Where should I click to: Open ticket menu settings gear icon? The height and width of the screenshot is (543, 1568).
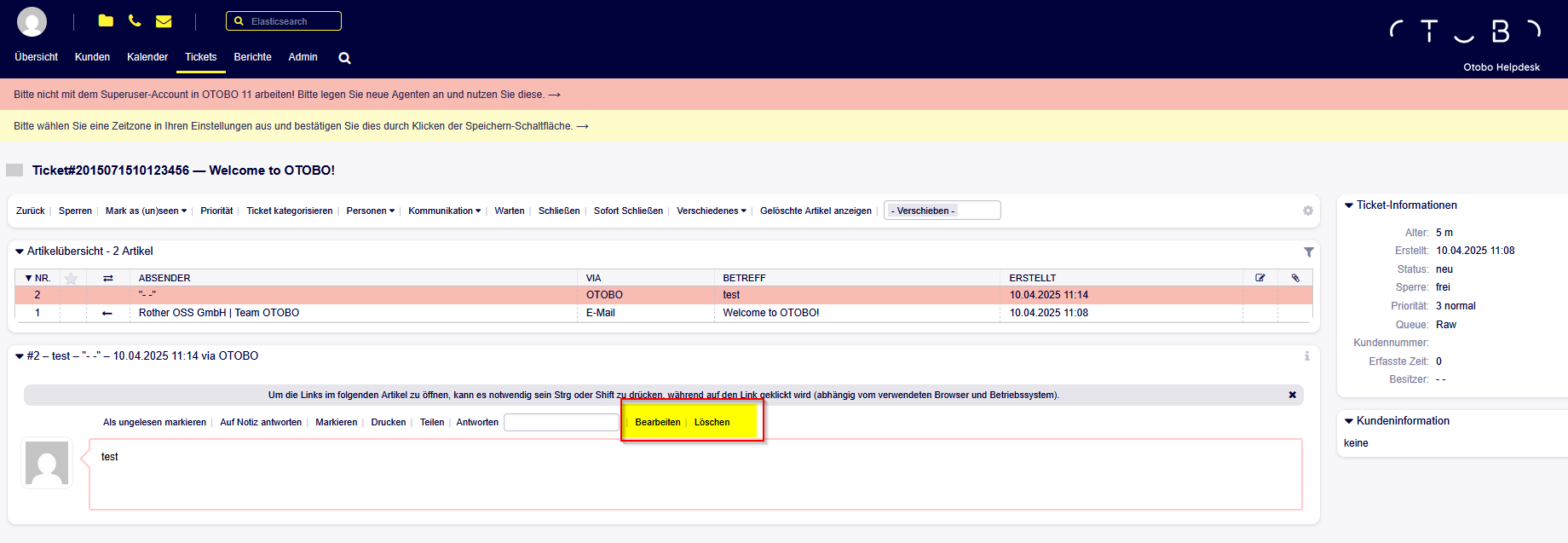click(1307, 211)
